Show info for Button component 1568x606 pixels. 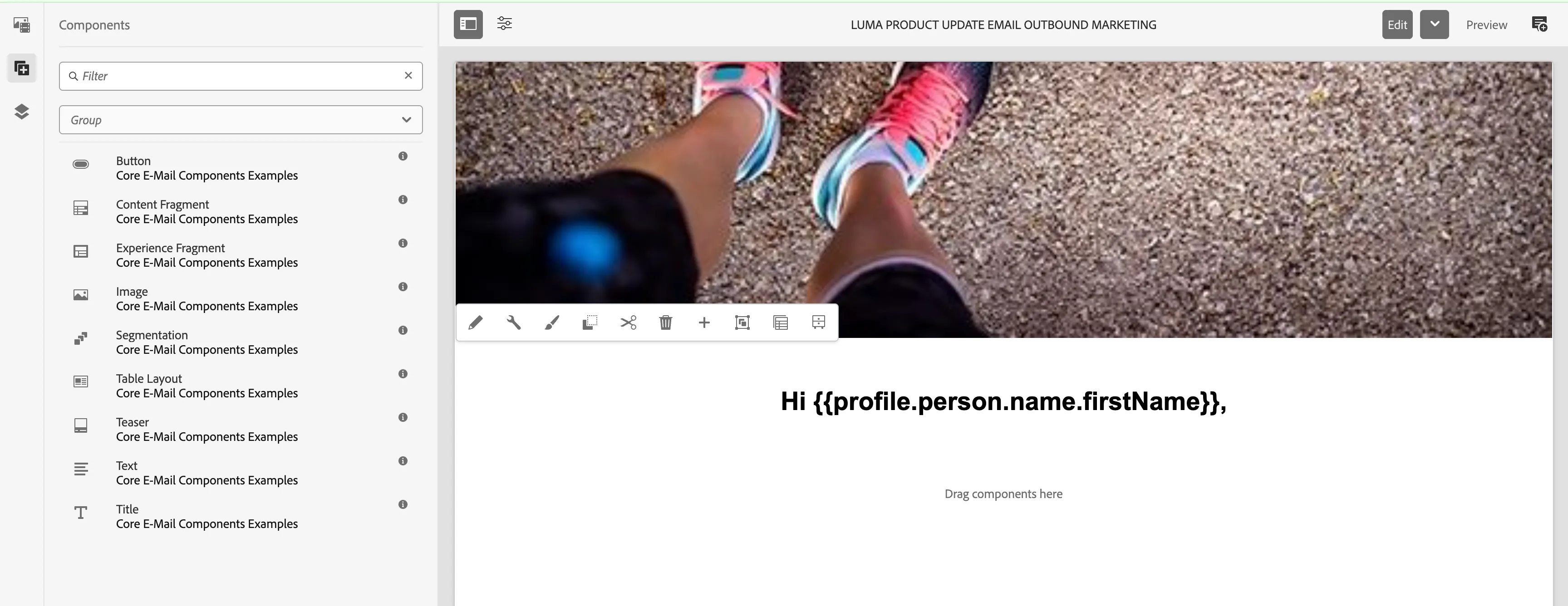tap(403, 156)
